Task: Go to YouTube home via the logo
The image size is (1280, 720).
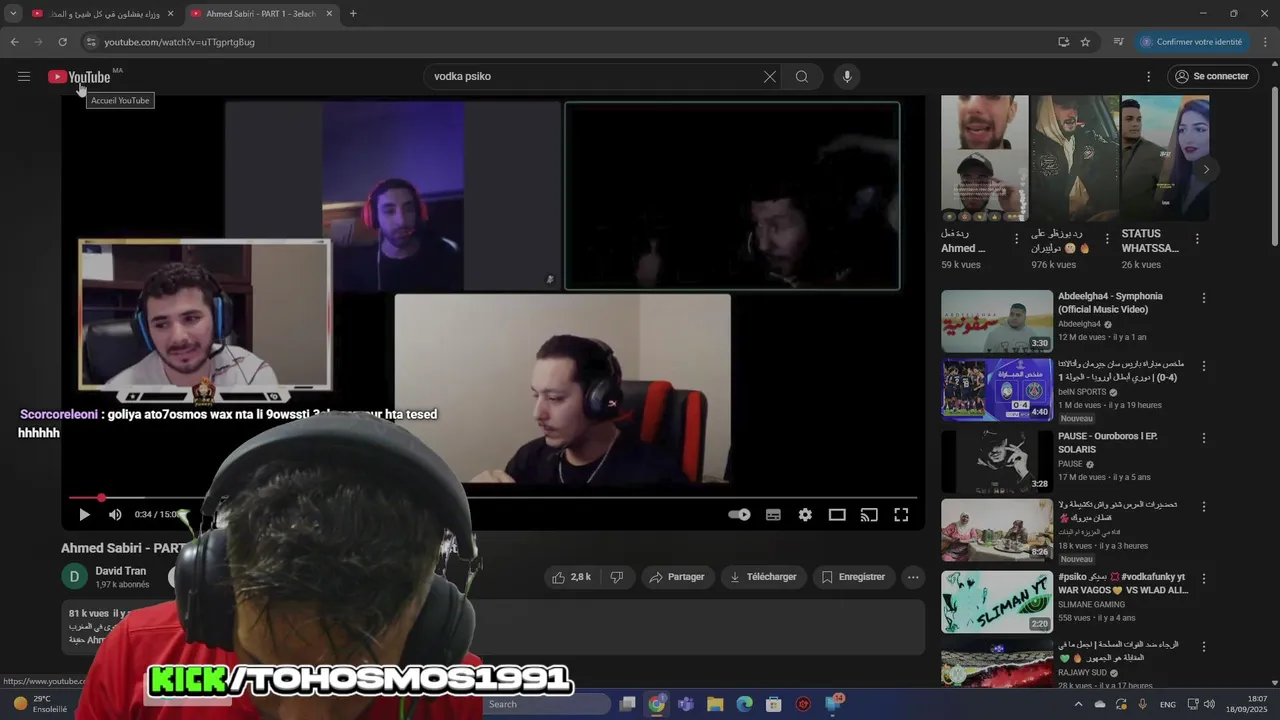Action: 79,77
